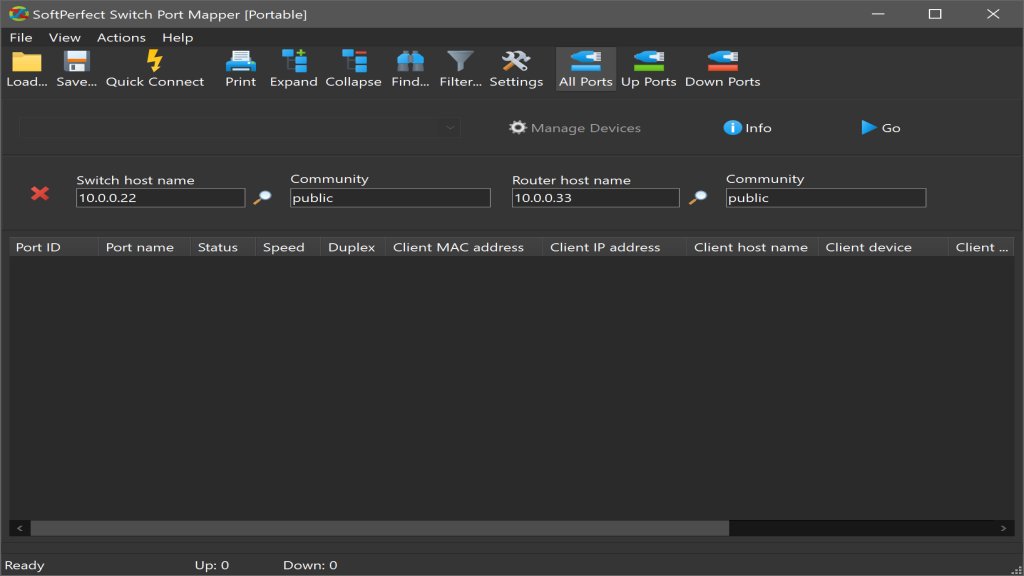Open the View menu
1024x576 pixels.
pyautogui.click(x=65, y=38)
